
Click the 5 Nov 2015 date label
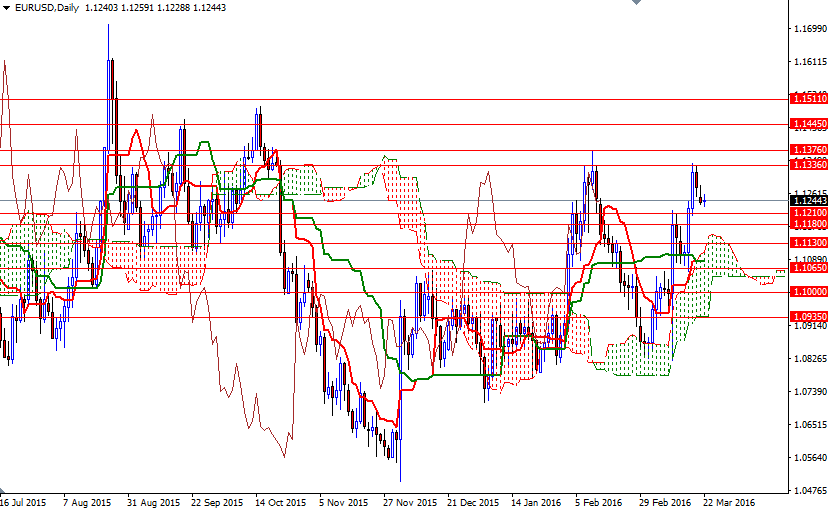point(343,503)
